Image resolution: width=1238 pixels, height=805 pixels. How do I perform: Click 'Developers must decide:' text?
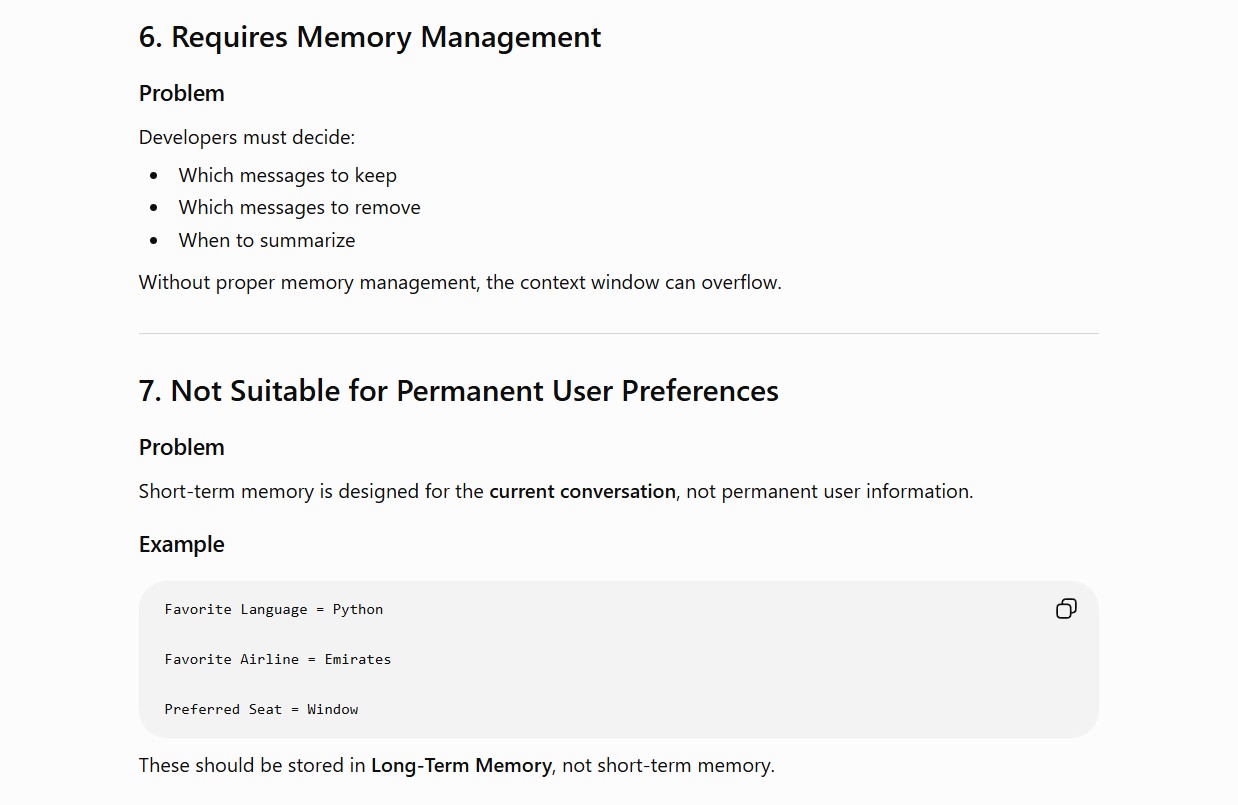click(247, 137)
